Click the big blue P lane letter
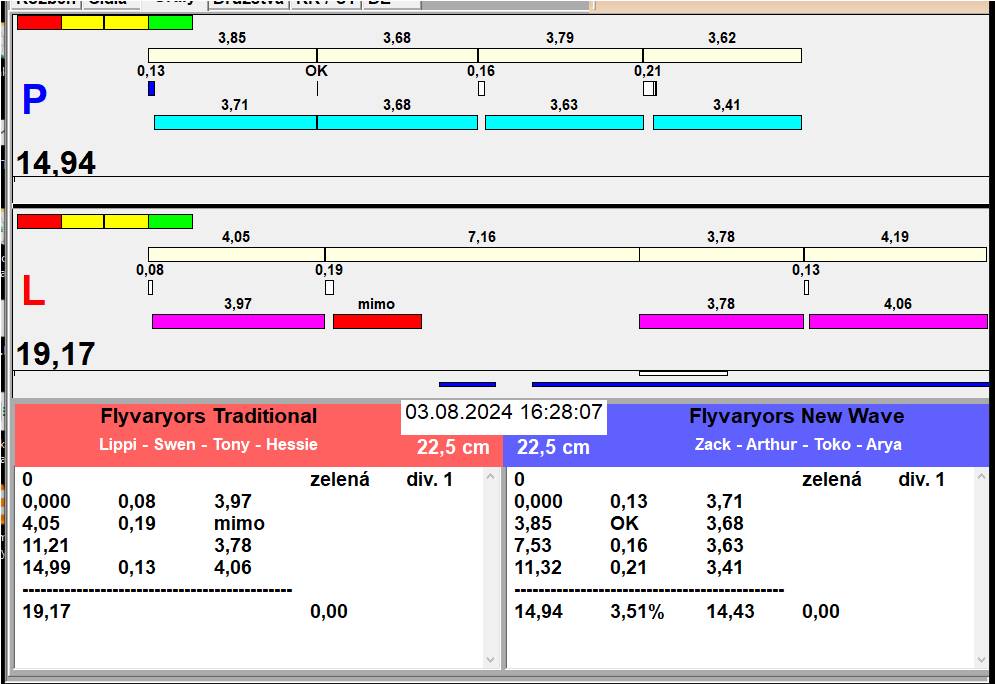 (x=34, y=100)
